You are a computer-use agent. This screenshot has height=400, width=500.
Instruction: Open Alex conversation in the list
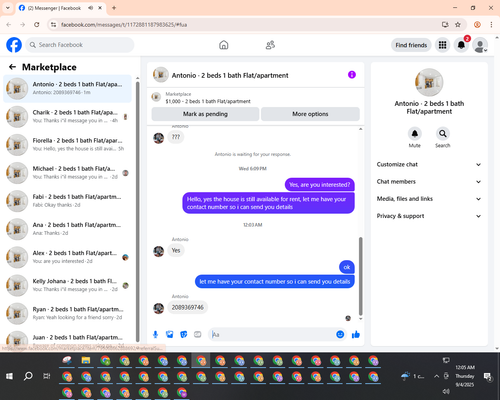(67, 257)
